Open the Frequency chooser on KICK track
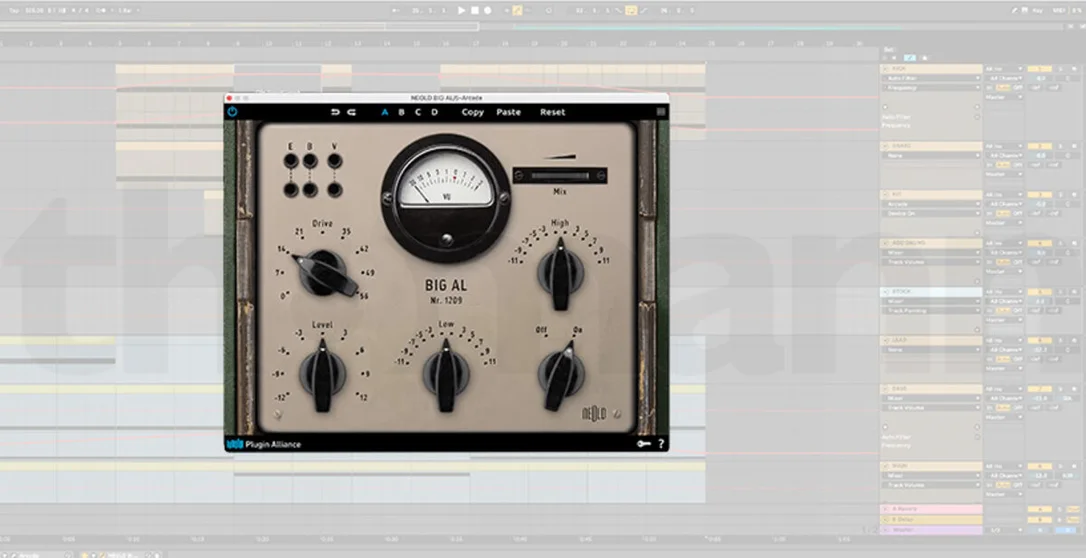This screenshot has width=1086, height=558. pos(932,88)
